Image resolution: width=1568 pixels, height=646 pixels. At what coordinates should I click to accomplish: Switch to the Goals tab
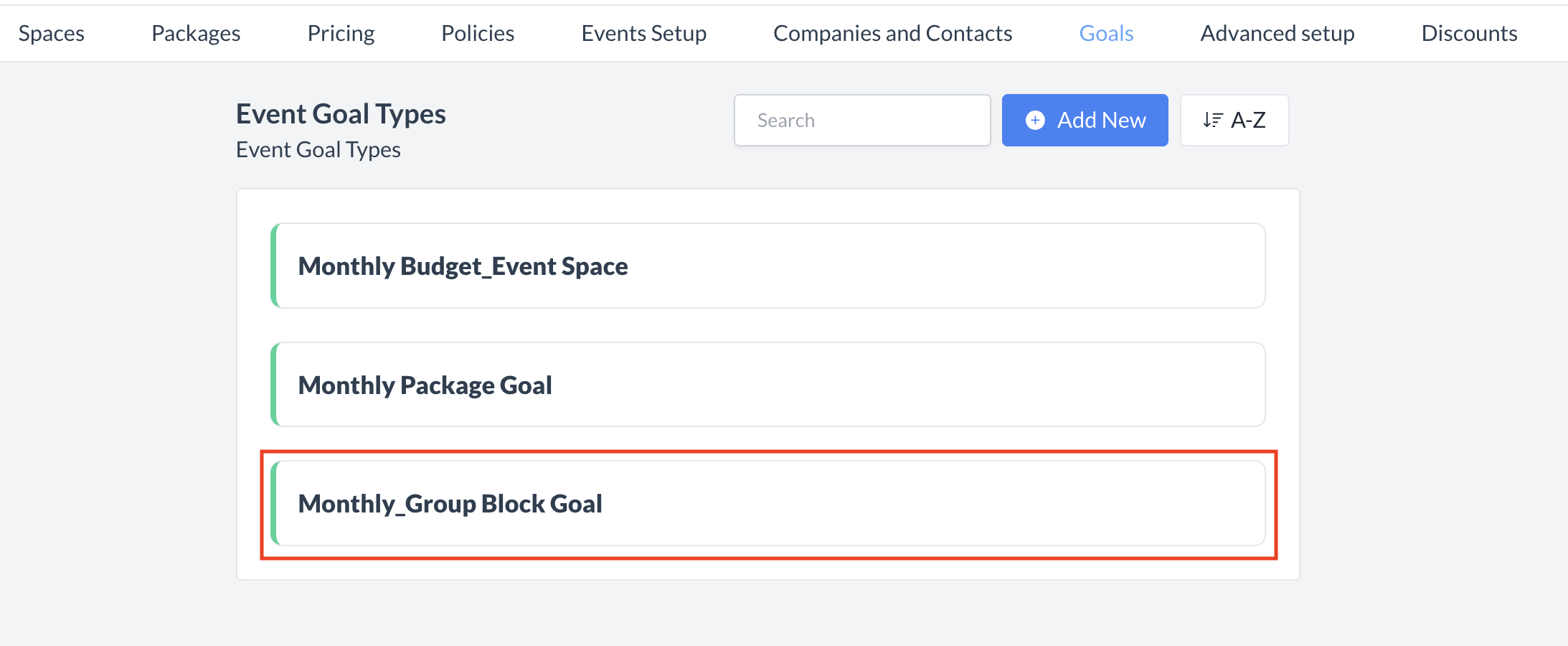[1105, 33]
